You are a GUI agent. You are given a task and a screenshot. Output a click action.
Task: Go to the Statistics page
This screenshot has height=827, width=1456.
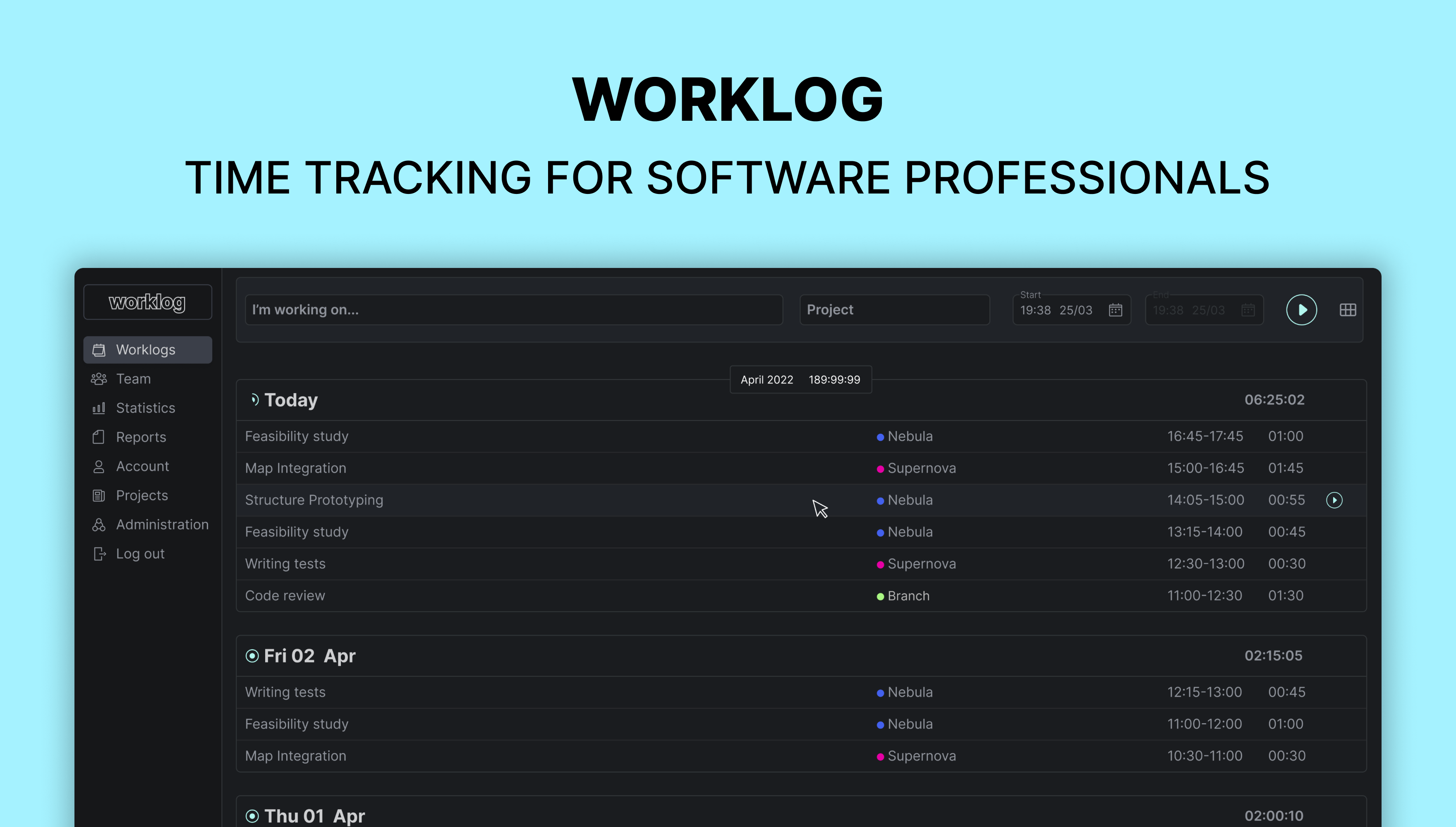click(145, 408)
